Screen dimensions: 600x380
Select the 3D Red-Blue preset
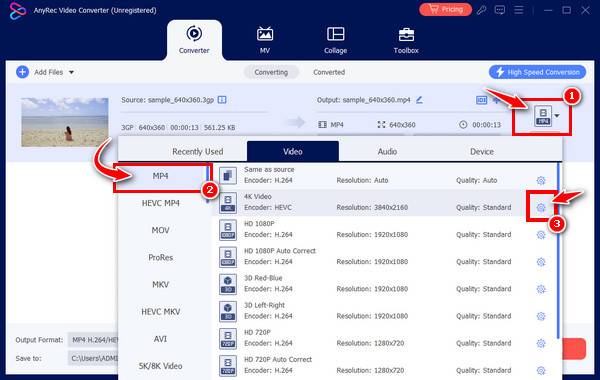point(384,284)
